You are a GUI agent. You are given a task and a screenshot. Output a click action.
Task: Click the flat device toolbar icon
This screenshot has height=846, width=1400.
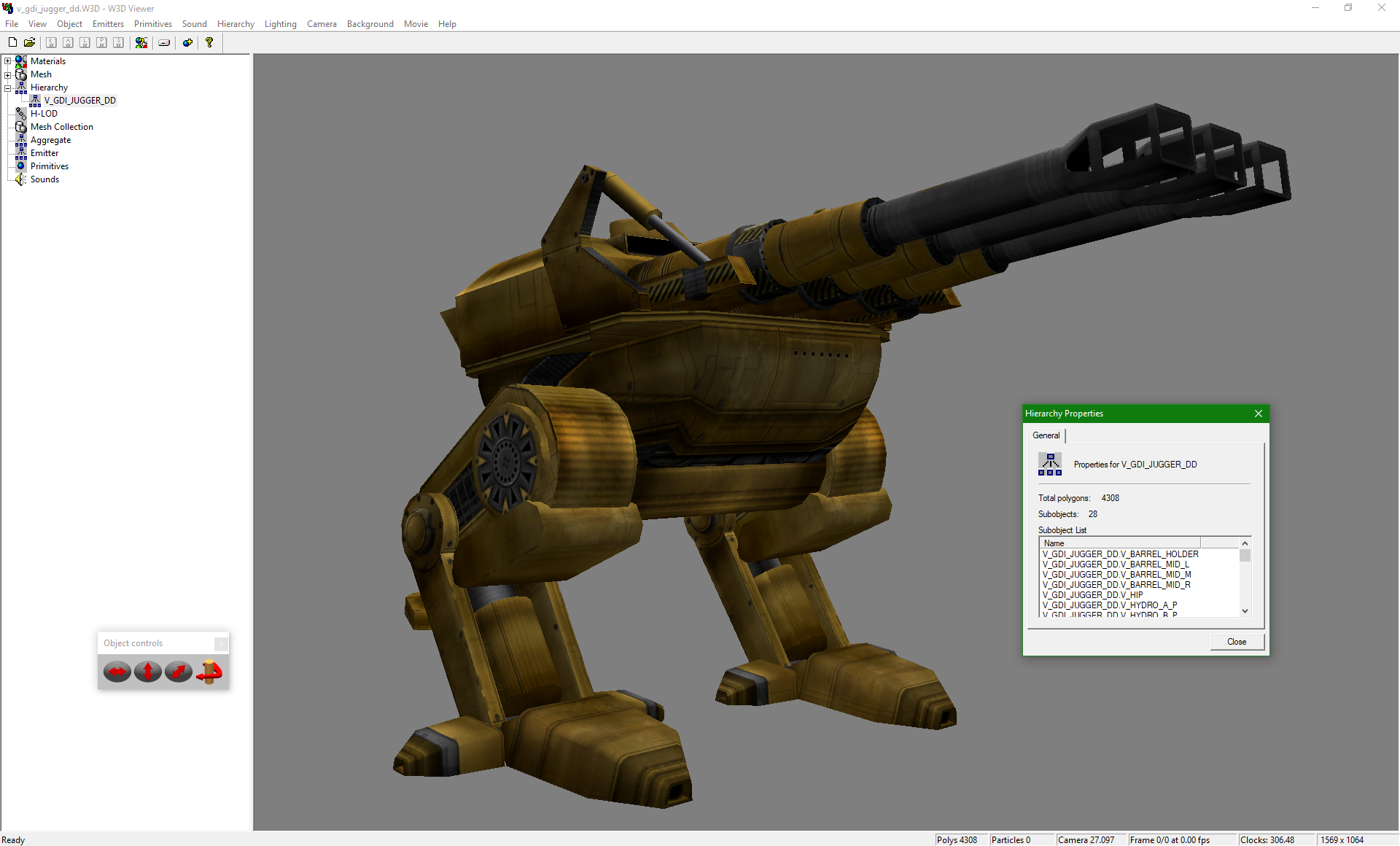coord(164,42)
